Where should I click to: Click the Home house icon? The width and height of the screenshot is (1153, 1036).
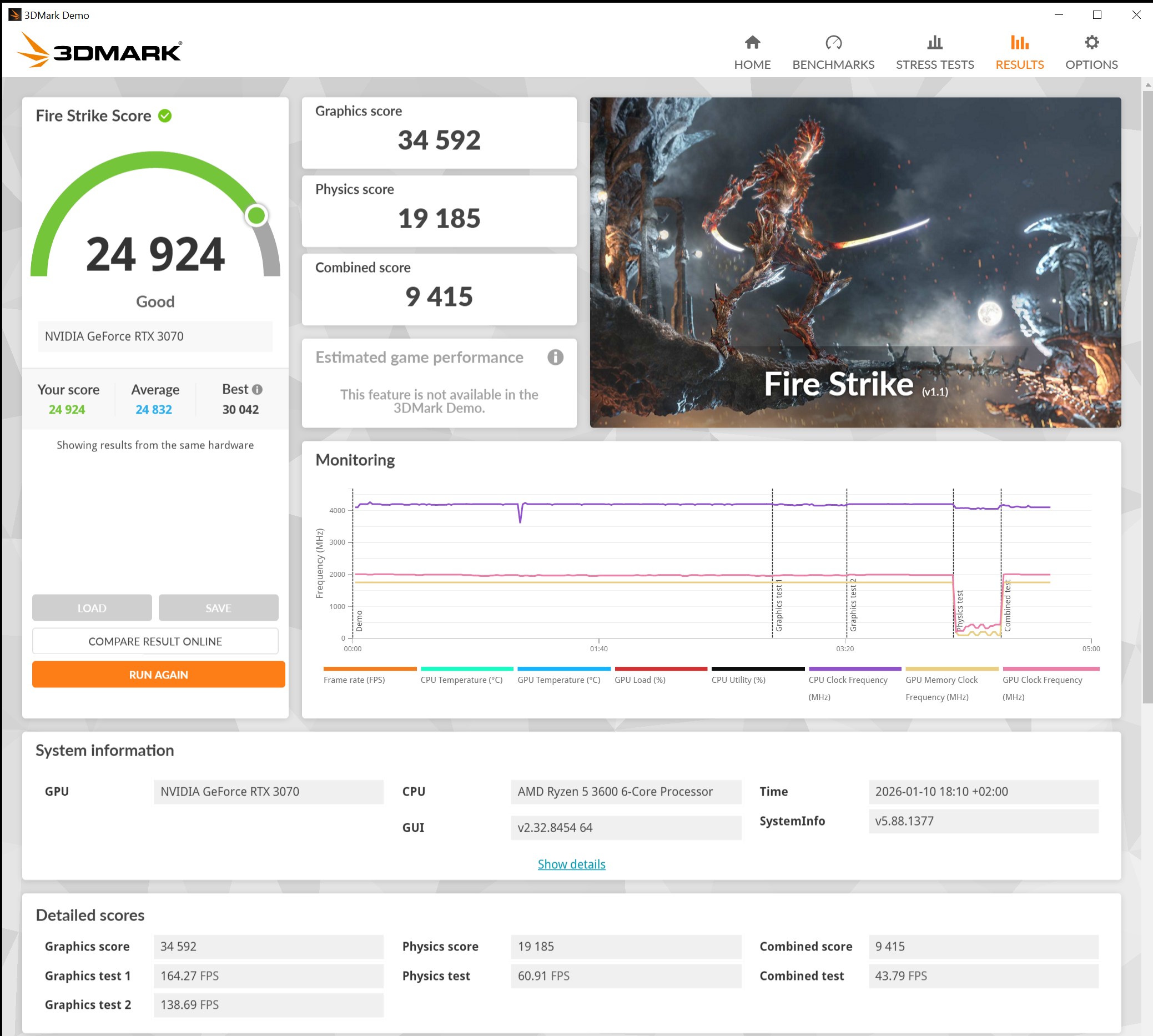(x=752, y=43)
